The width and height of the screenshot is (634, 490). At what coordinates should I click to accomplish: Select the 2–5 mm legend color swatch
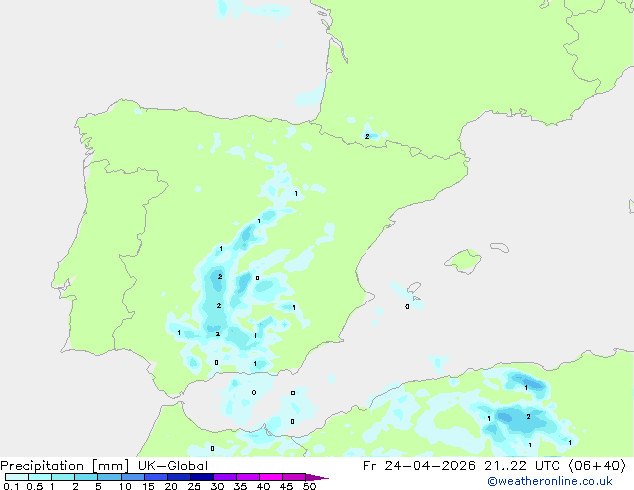click(86, 477)
